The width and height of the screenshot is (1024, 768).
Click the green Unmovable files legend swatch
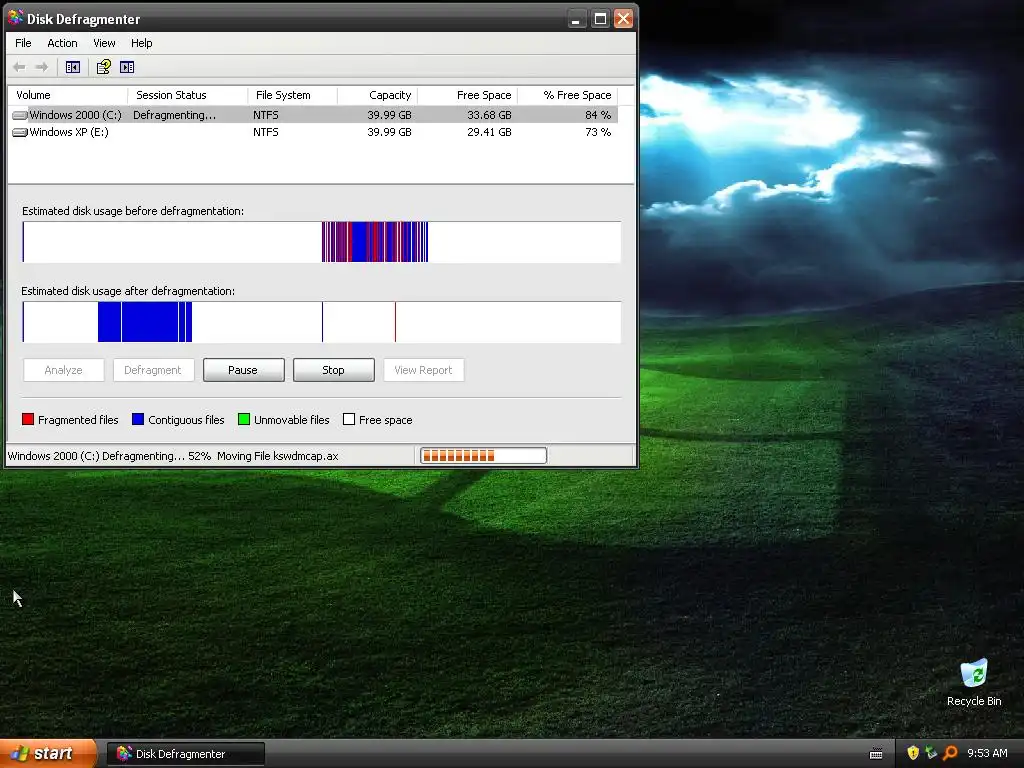[x=244, y=419]
